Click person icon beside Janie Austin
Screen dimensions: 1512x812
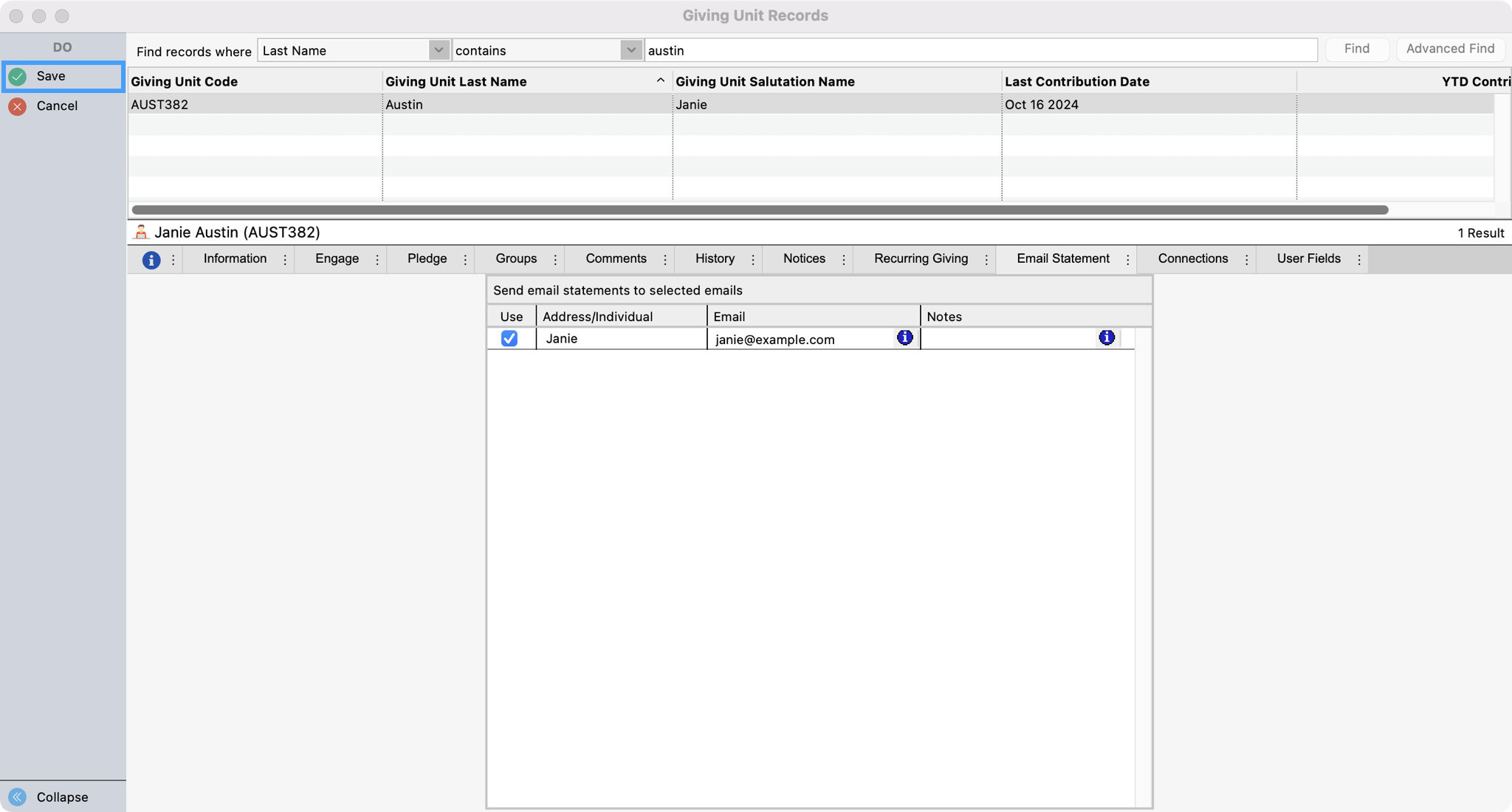click(x=141, y=233)
